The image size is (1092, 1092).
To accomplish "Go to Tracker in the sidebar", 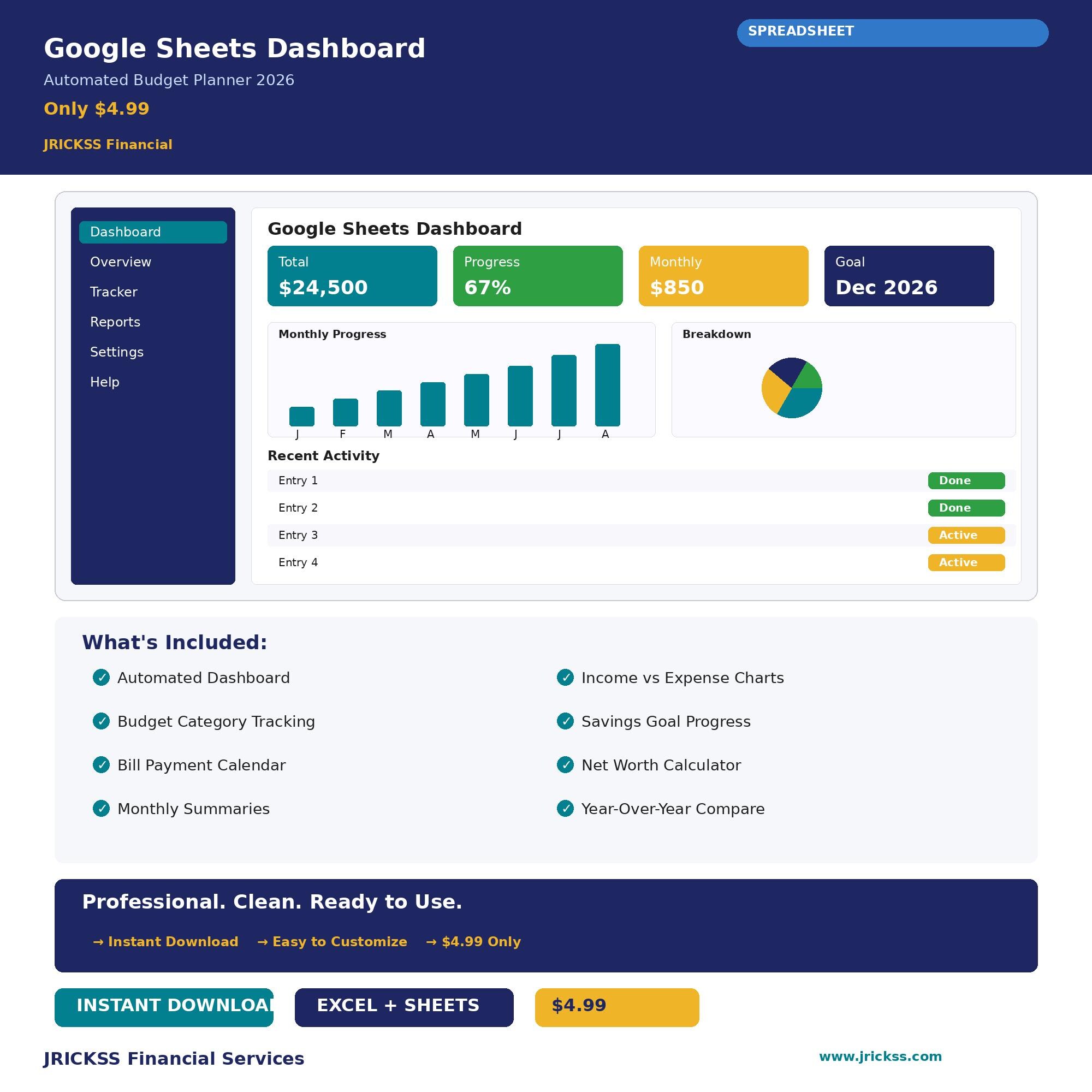I will (114, 292).
